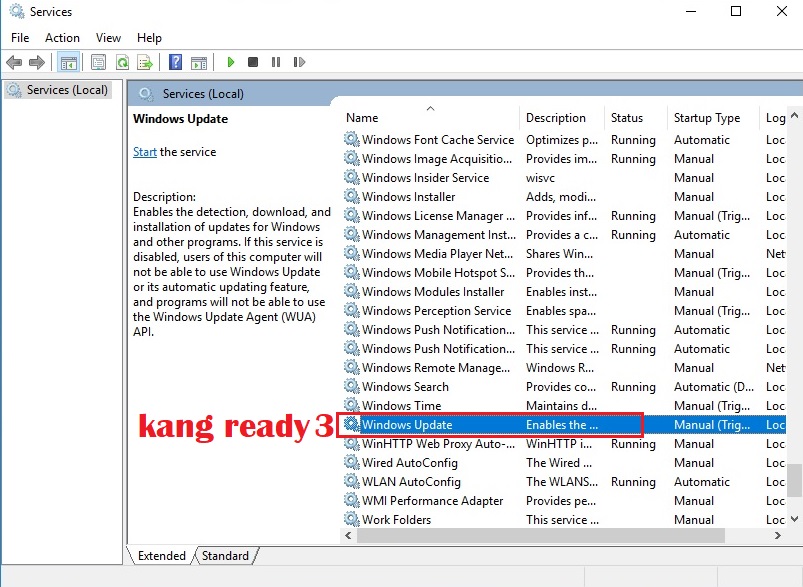This screenshot has height=587, width=803.
Task: Select Windows Management Instrumentation service row
Action: (x=563, y=235)
